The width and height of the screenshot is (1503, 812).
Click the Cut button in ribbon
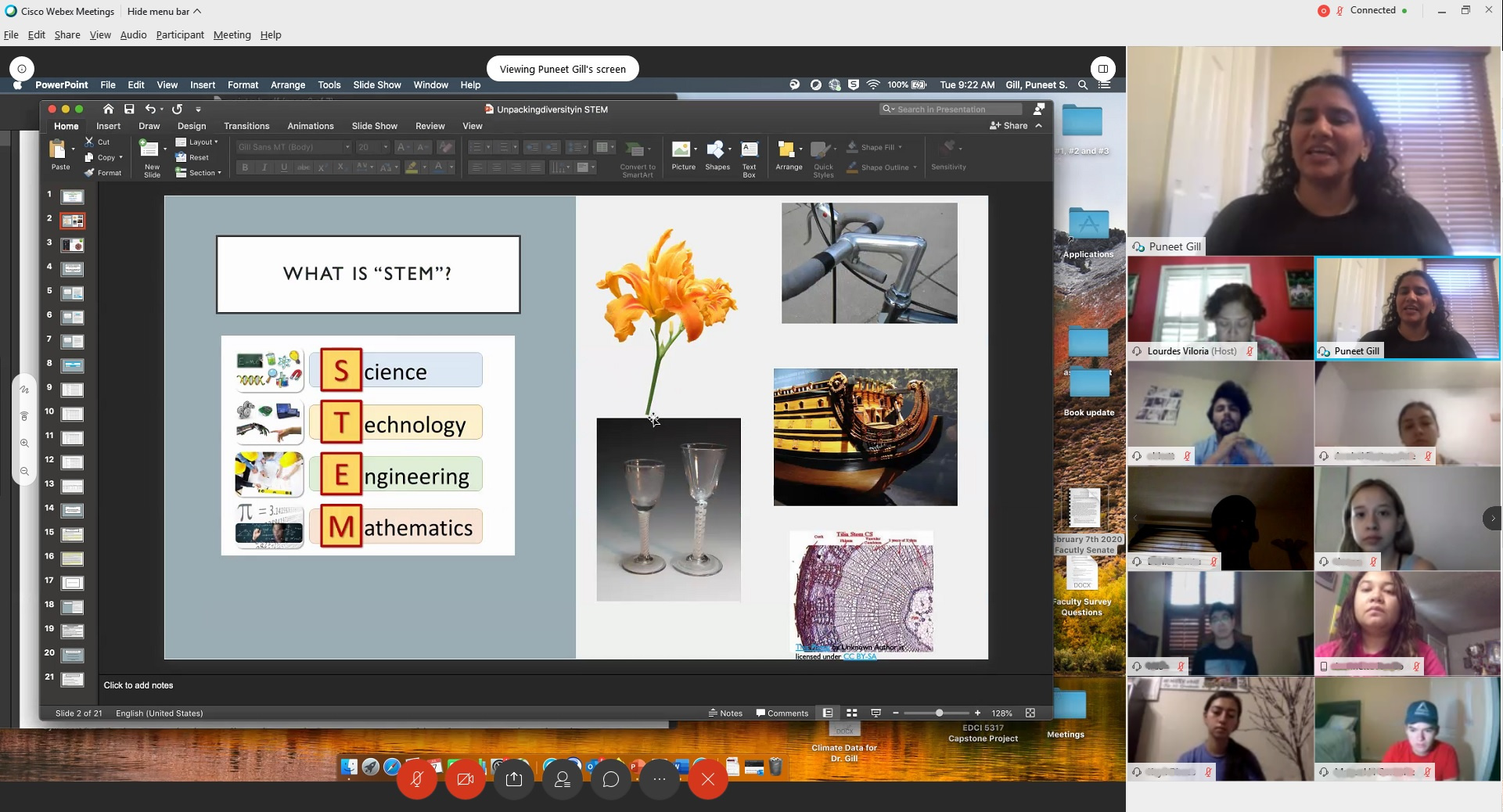point(98,142)
